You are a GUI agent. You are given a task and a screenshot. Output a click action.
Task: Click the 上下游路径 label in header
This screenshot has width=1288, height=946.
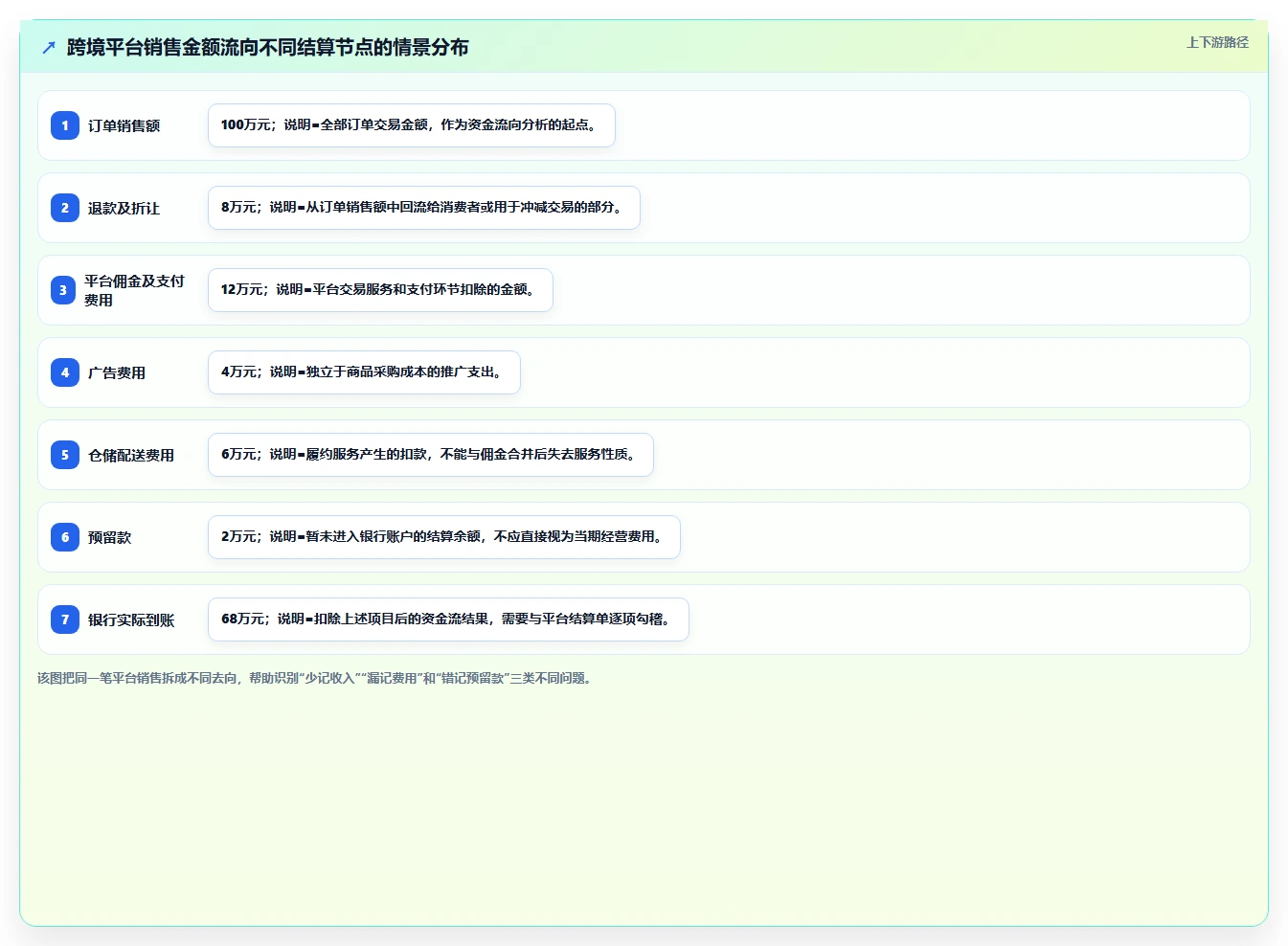click(1217, 42)
